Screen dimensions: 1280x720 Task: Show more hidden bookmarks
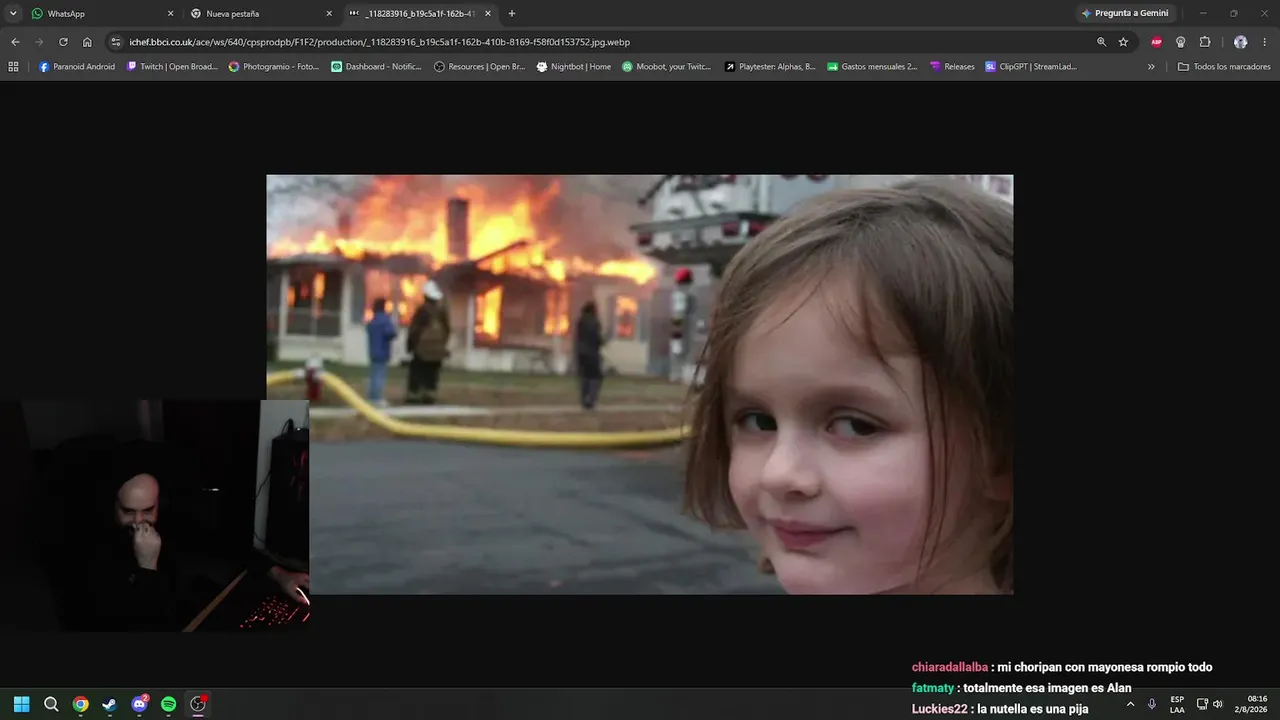pyautogui.click(x=1151, y=67)
